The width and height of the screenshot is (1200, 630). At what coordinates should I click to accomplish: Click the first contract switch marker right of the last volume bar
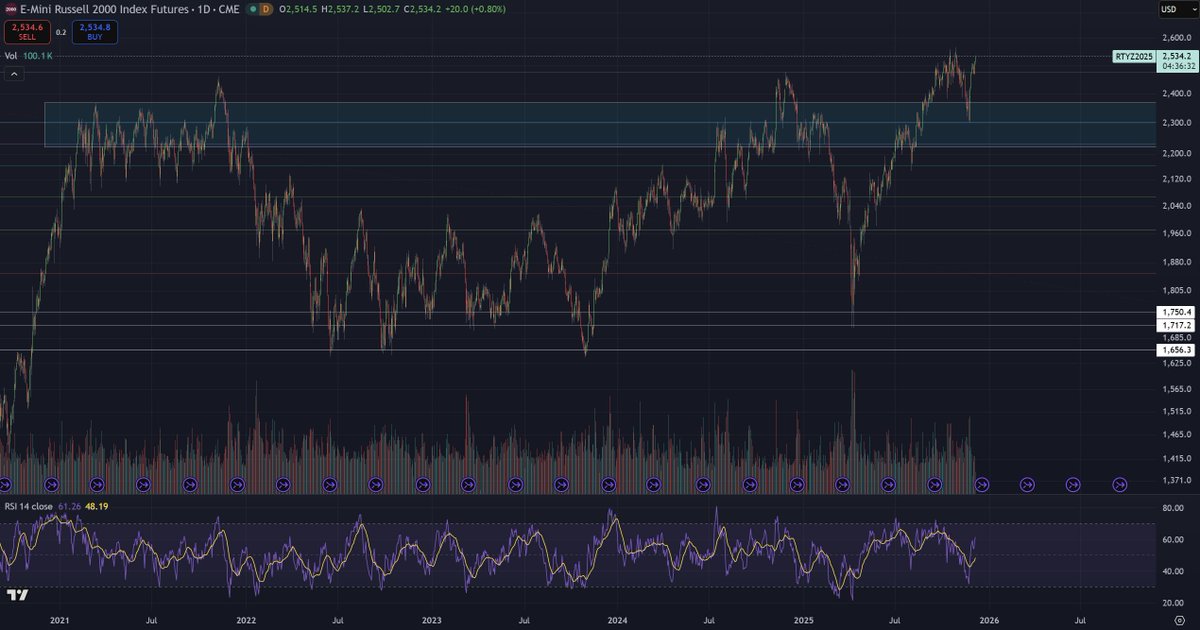tap(981, 484)
